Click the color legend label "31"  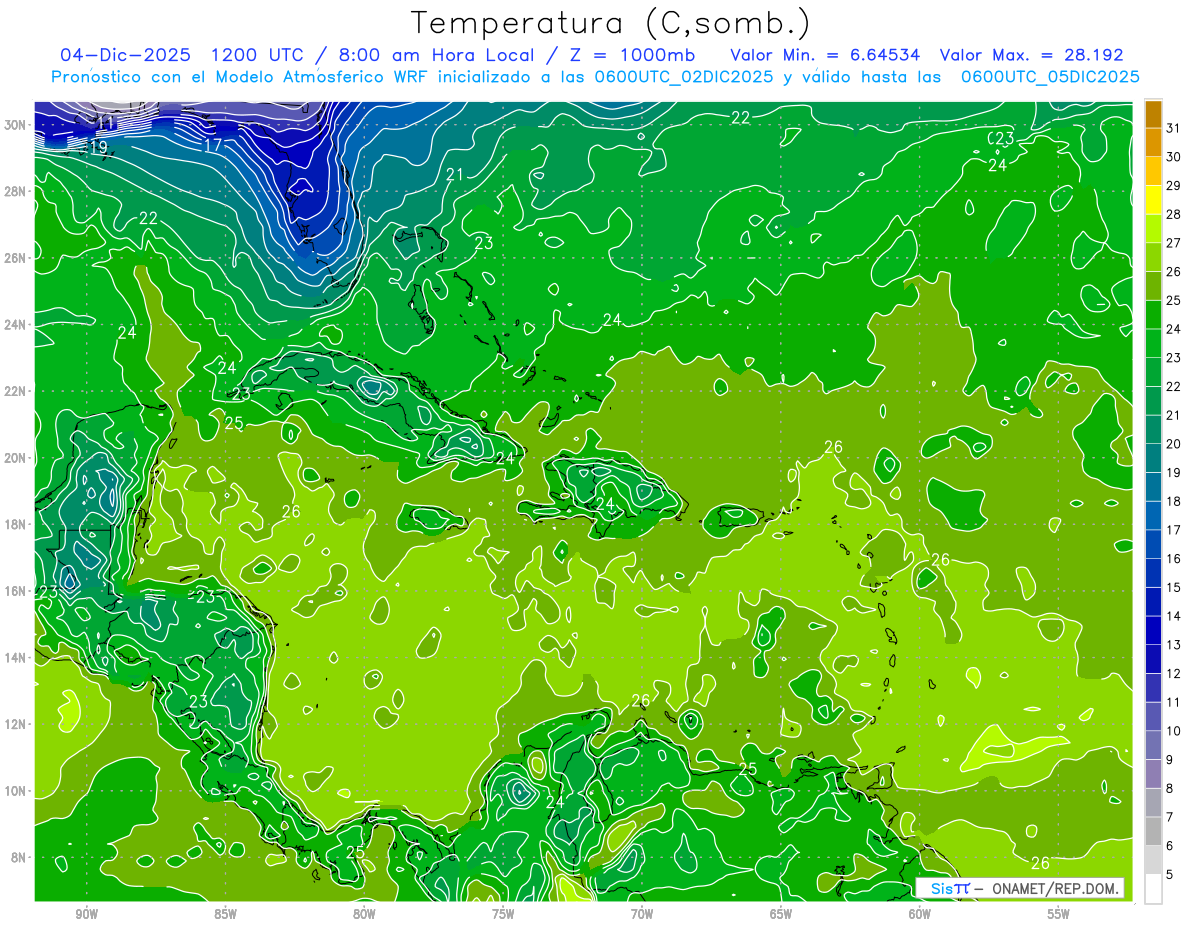[1174, 128]
